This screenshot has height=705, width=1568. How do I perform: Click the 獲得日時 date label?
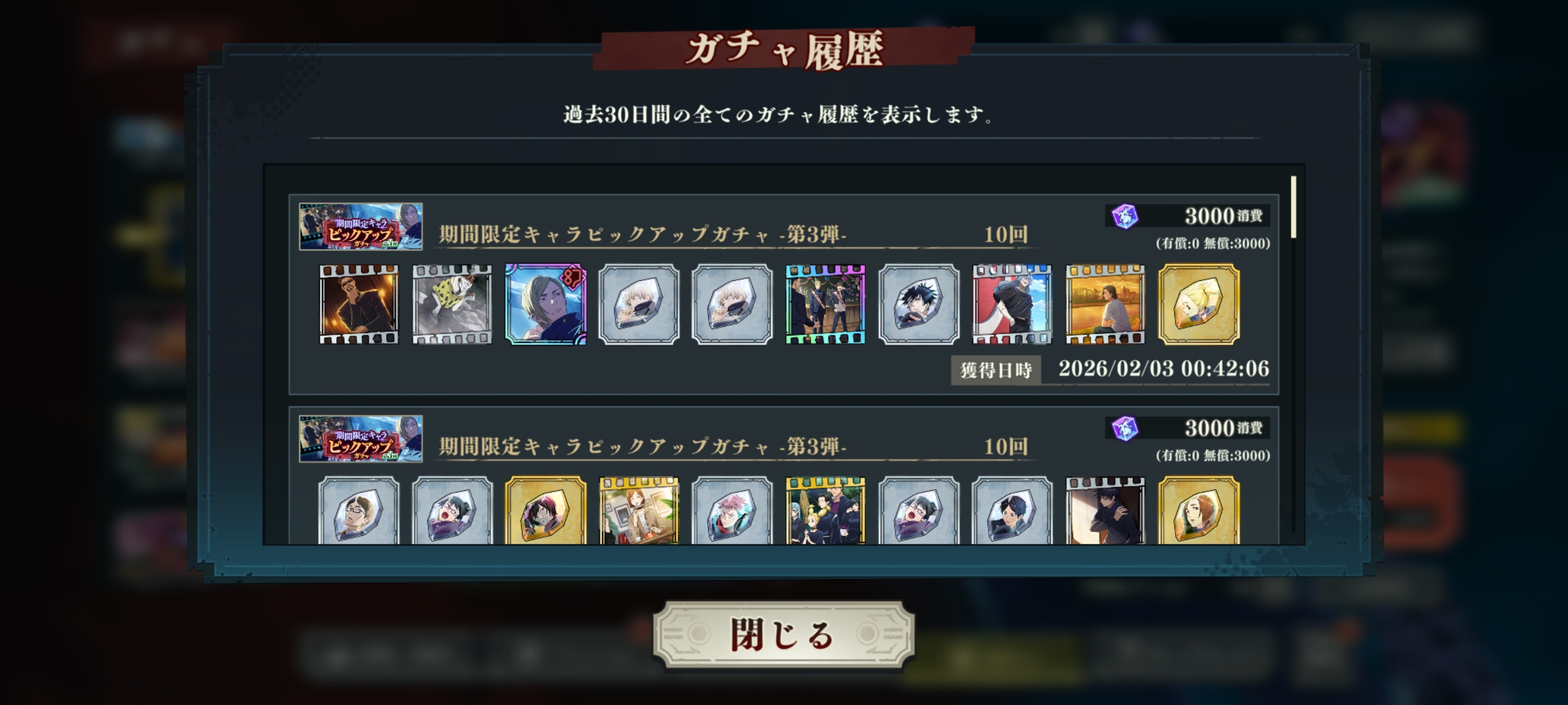click(x=996, y=370)
